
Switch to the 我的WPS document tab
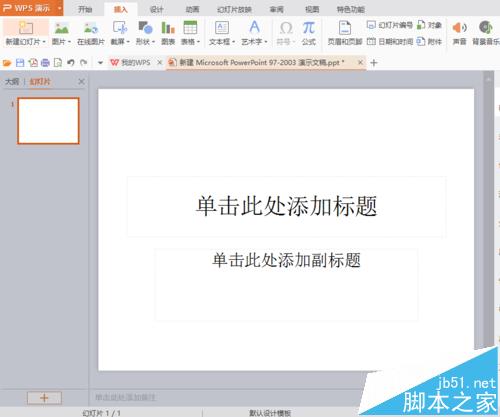[x=130, y=62]
